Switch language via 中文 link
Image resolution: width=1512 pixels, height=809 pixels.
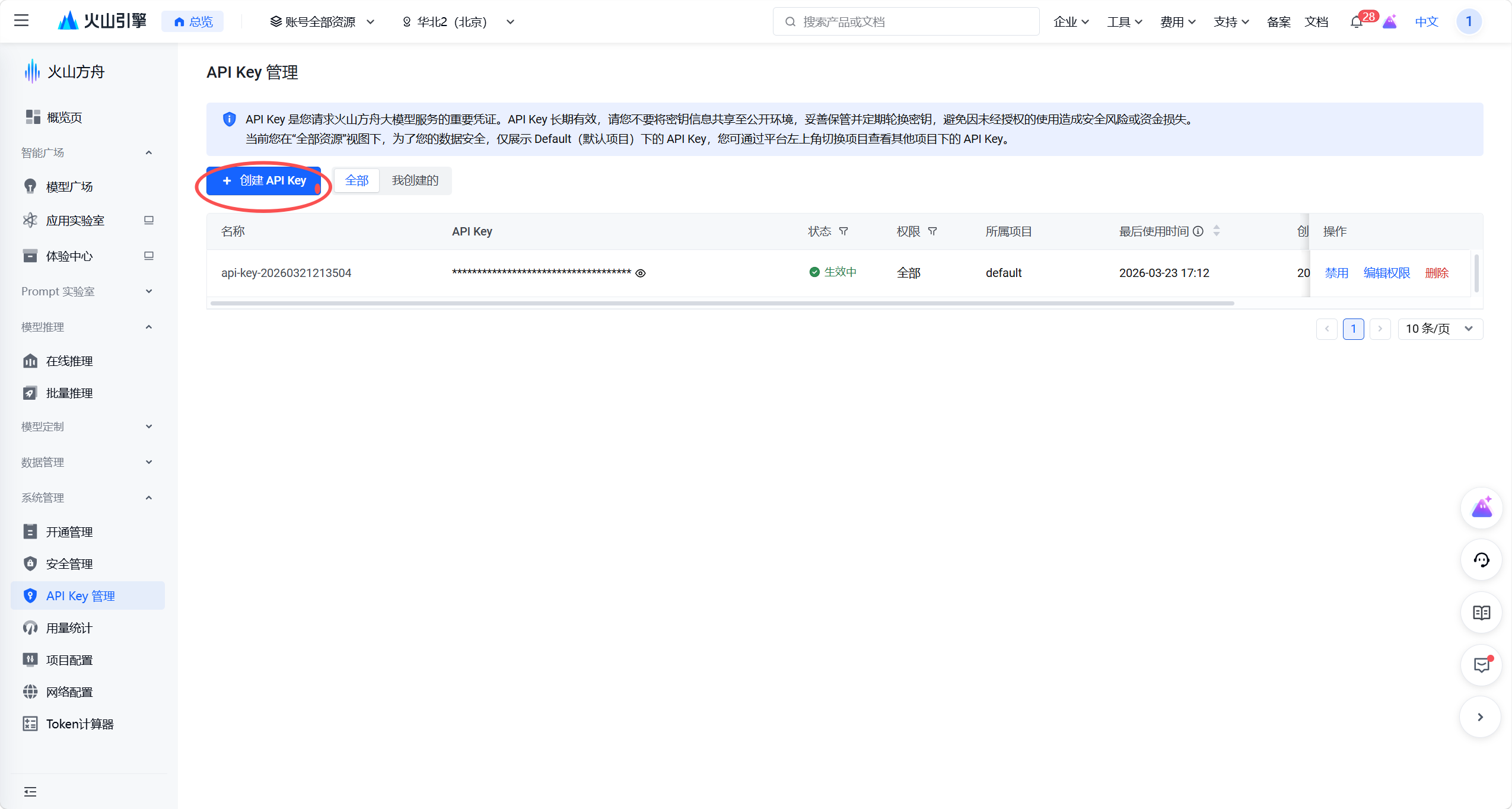point(1427,22)
